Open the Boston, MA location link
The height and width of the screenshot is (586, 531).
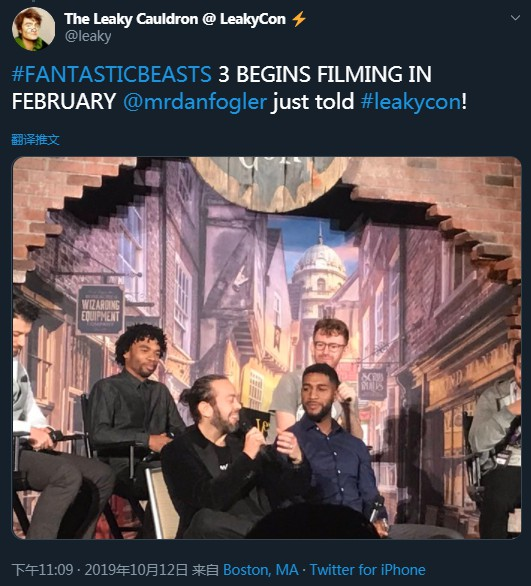click(x=261, y=570)
